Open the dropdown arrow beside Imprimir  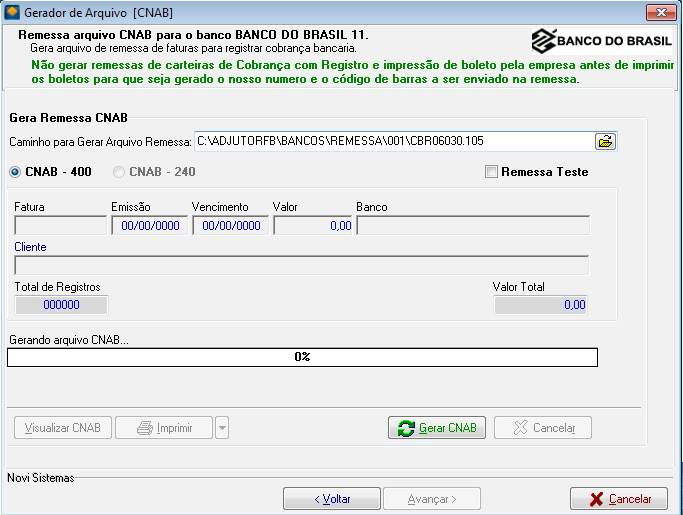coord(222,428)
